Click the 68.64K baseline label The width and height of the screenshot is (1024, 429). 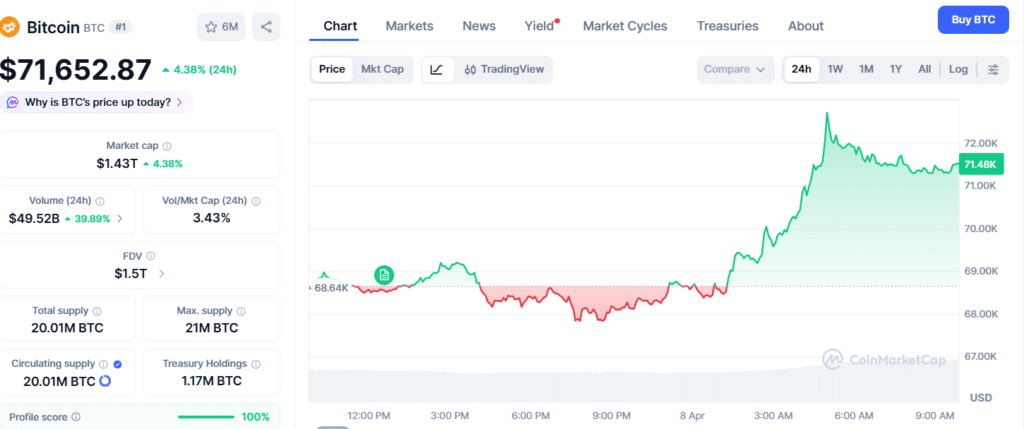pos(331,287)
